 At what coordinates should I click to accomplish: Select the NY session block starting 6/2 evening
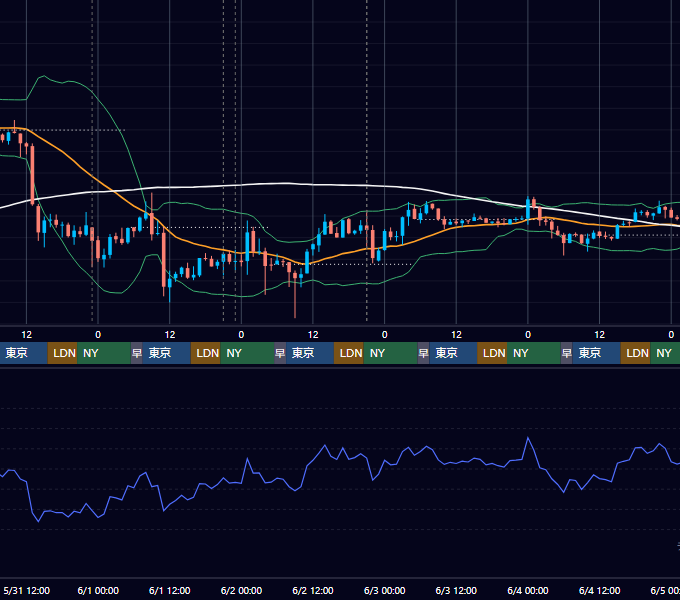[390, 353]
